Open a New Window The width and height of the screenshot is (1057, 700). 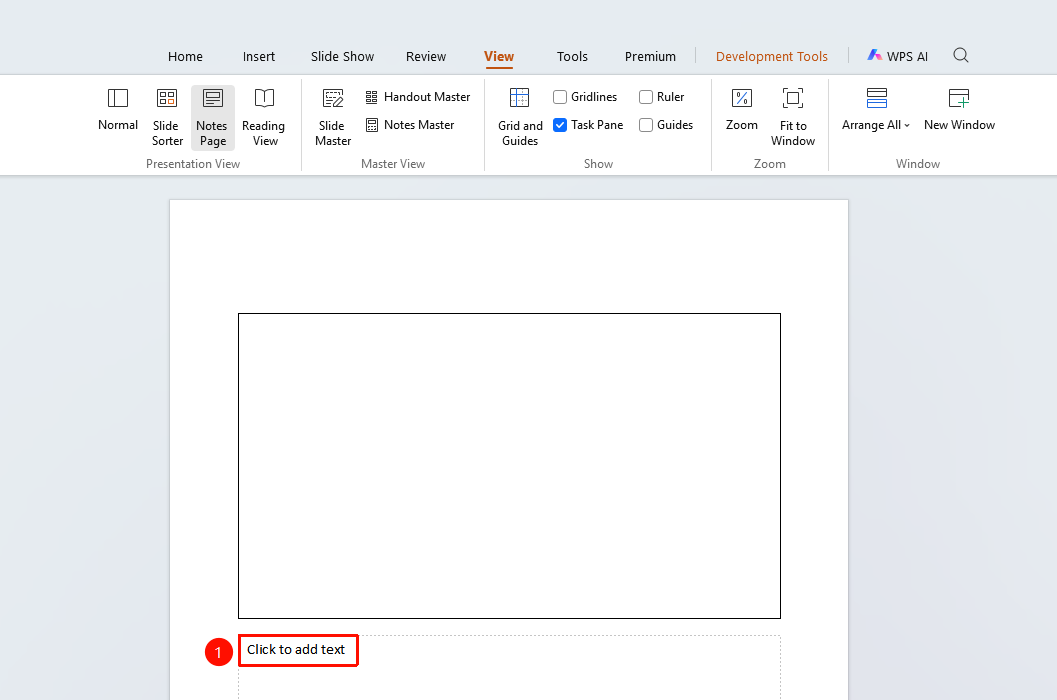click(x=959, y=110)
